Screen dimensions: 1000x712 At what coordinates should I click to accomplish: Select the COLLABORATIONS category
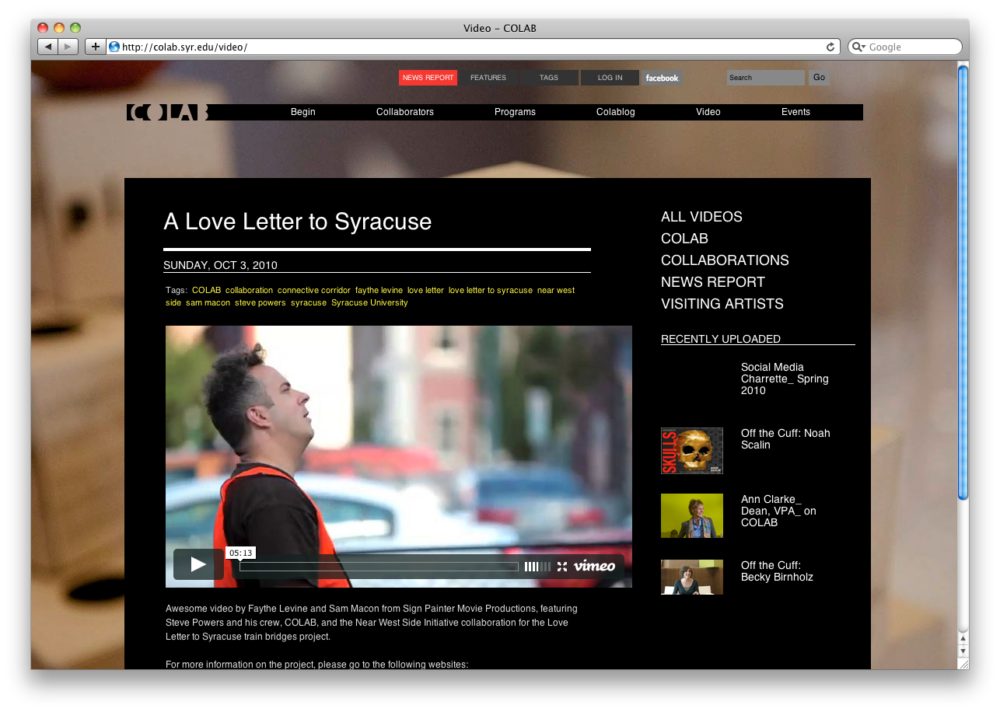(724, 260)
